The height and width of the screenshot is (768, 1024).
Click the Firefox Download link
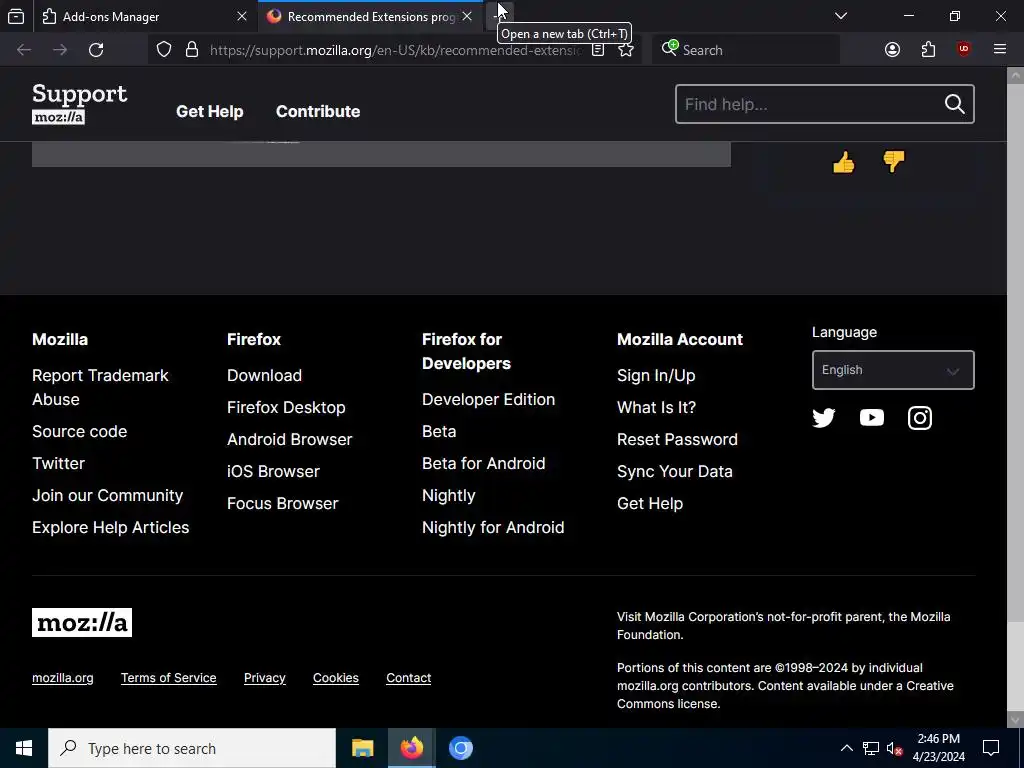point(264,376)
